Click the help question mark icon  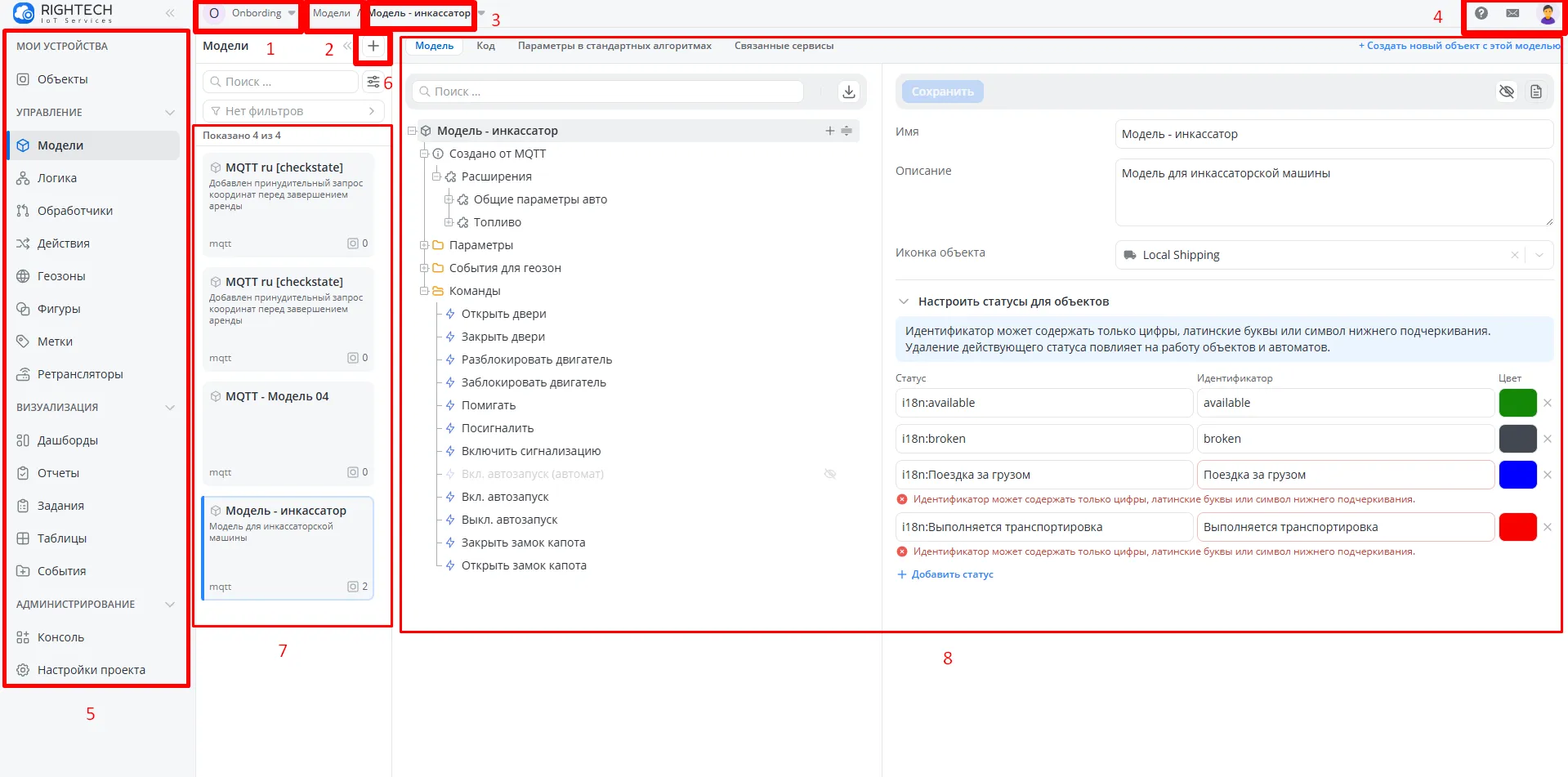coord(1481,13)
